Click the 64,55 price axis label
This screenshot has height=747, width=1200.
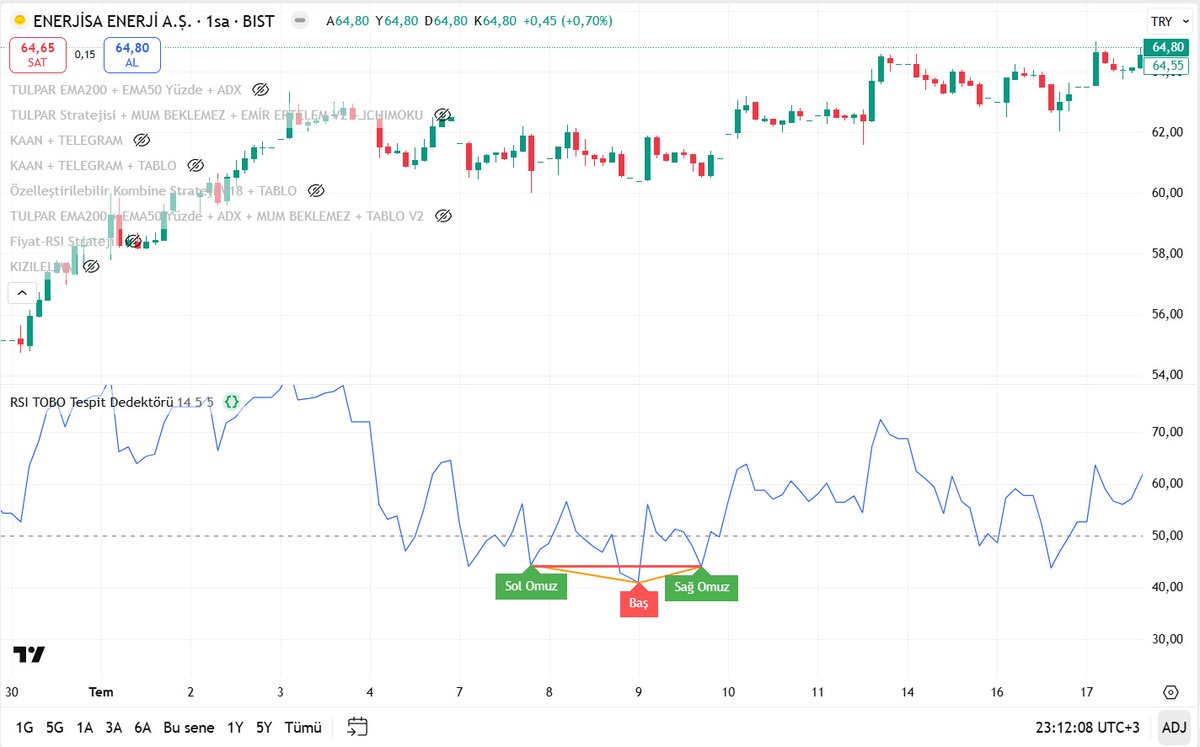click(x=1167, y=66)
